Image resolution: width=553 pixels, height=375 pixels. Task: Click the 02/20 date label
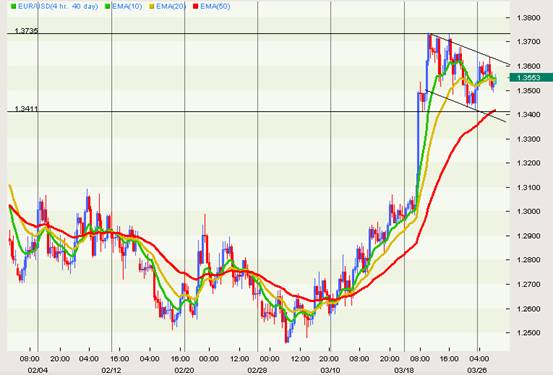pyautogui.click(x=184, y=370)
